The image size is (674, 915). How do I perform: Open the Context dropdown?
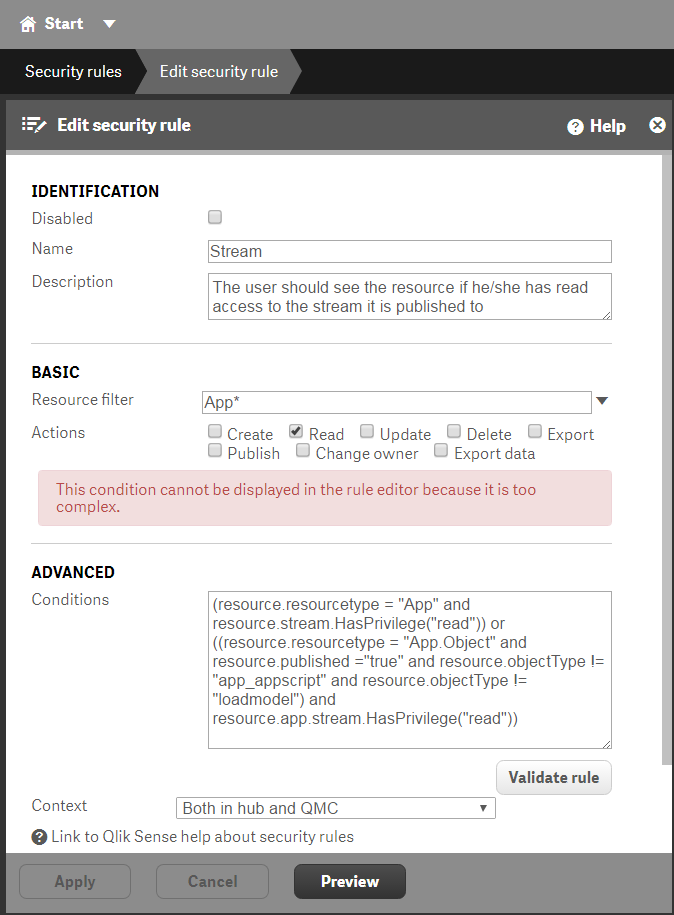pyautogui.click(x=336, y=808)
